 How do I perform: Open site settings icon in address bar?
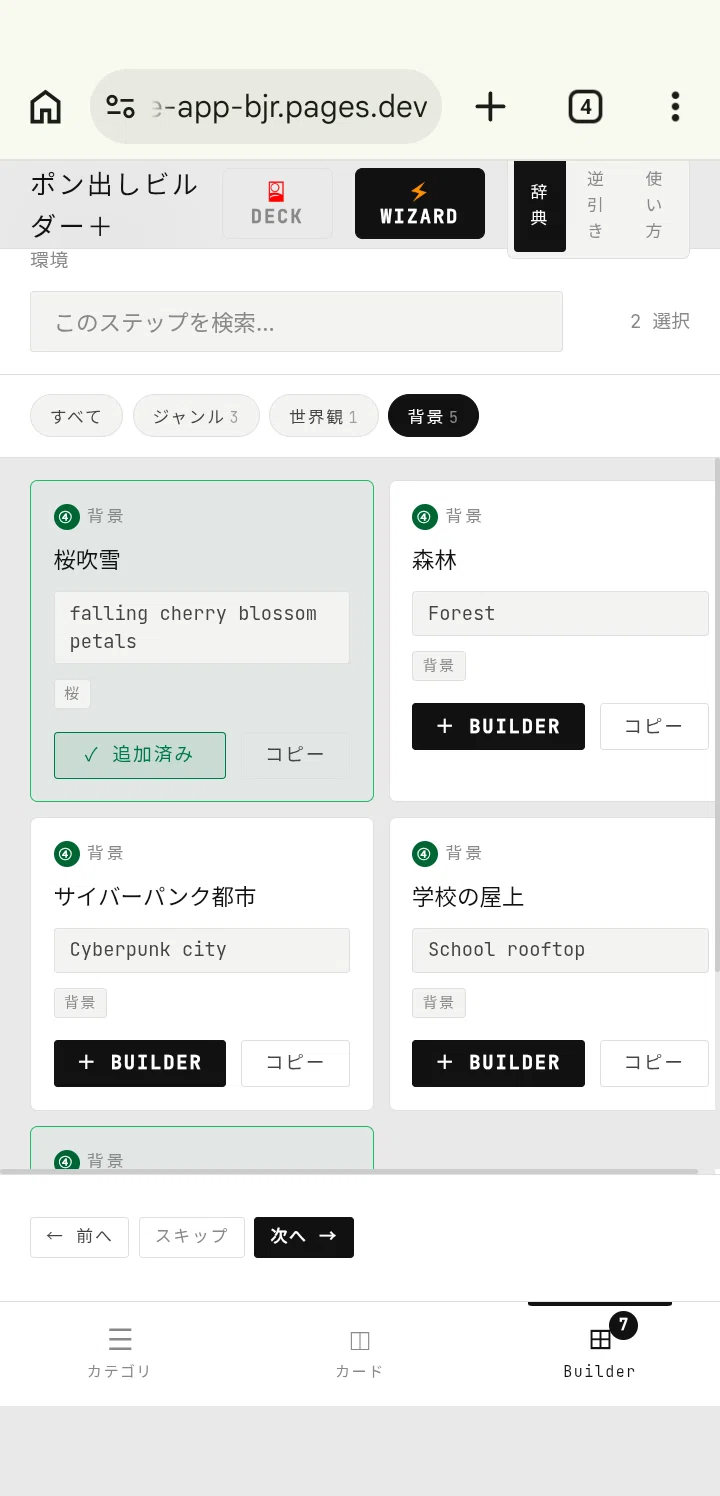point(120,106)
